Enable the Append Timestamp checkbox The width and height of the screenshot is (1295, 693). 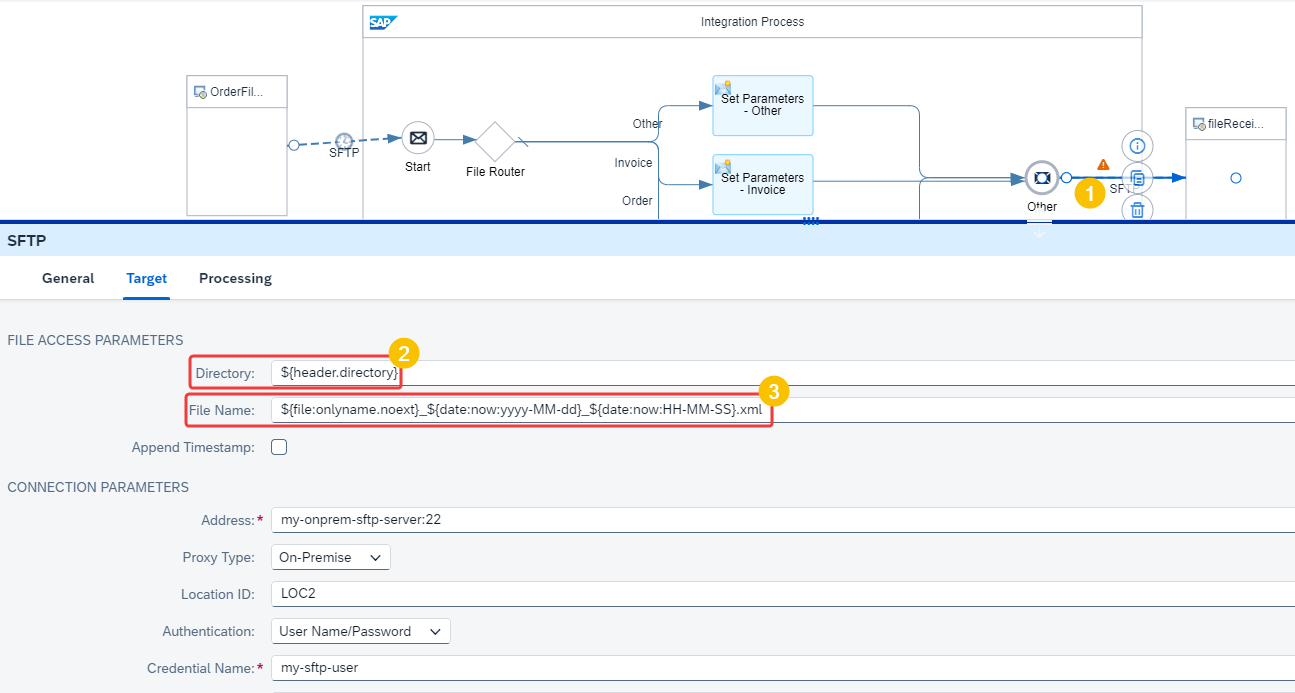(x=279, y=447)
